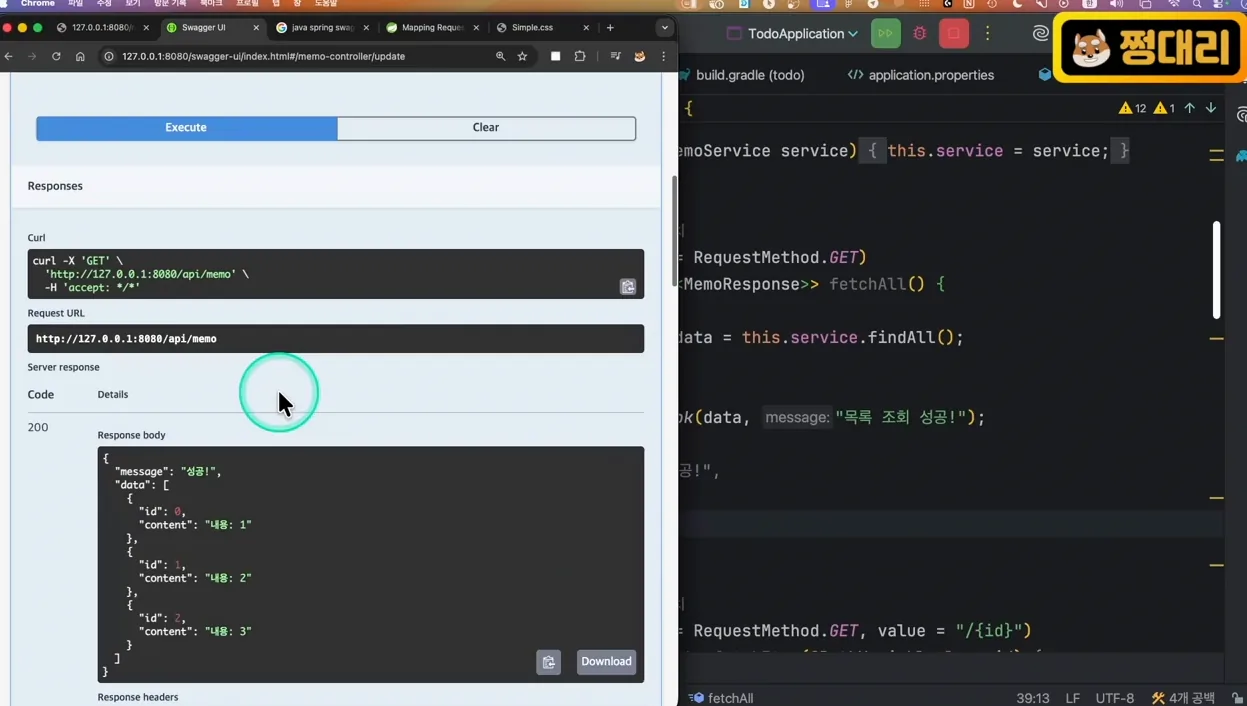Open the Chrome extensions puzzle icon
Viewport: 1247px width, 706px height.
pos(580,56)
